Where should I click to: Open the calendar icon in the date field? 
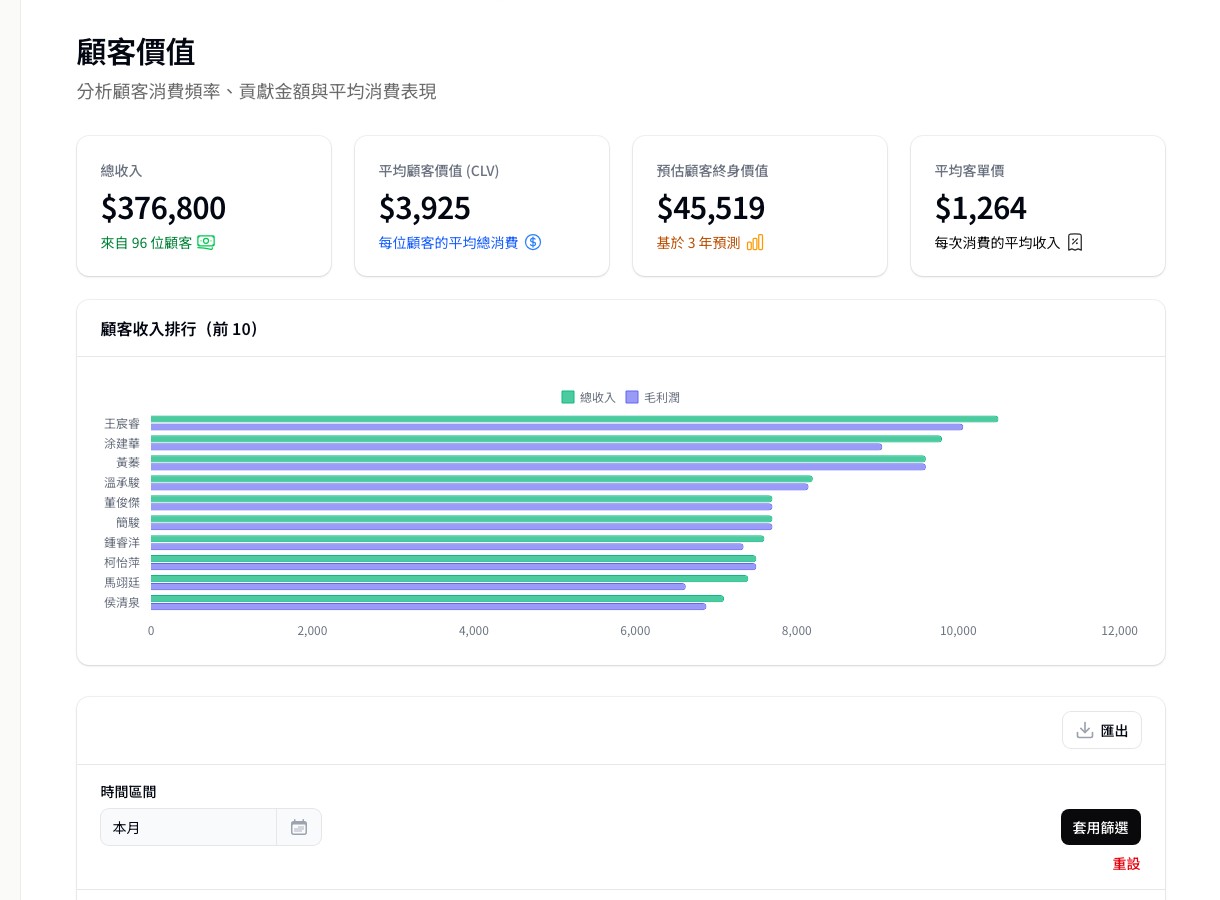[x=299, y=827]
